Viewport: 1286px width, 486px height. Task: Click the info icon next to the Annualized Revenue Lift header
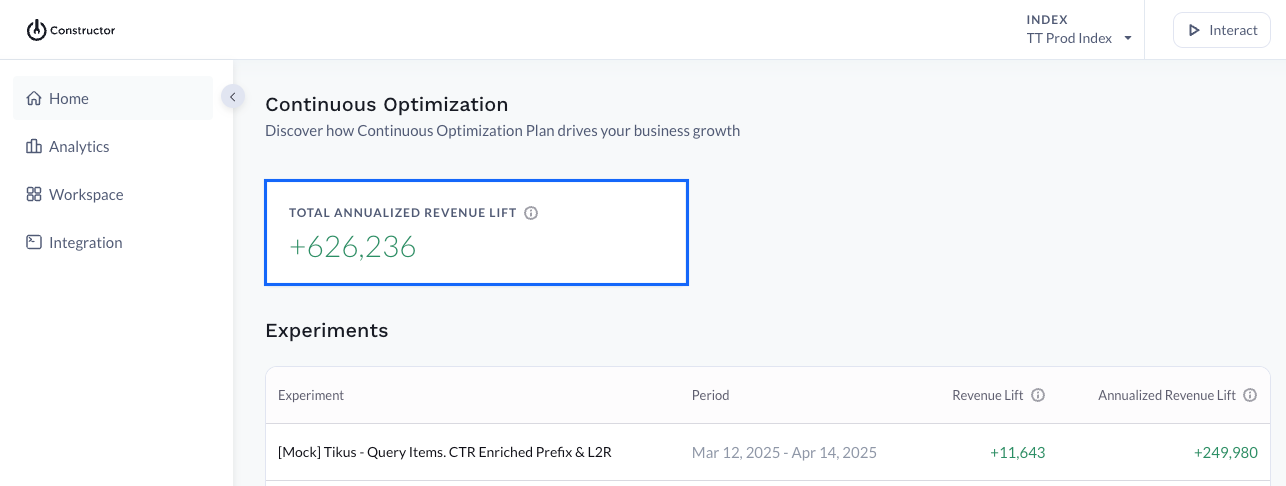[1250, 395]
